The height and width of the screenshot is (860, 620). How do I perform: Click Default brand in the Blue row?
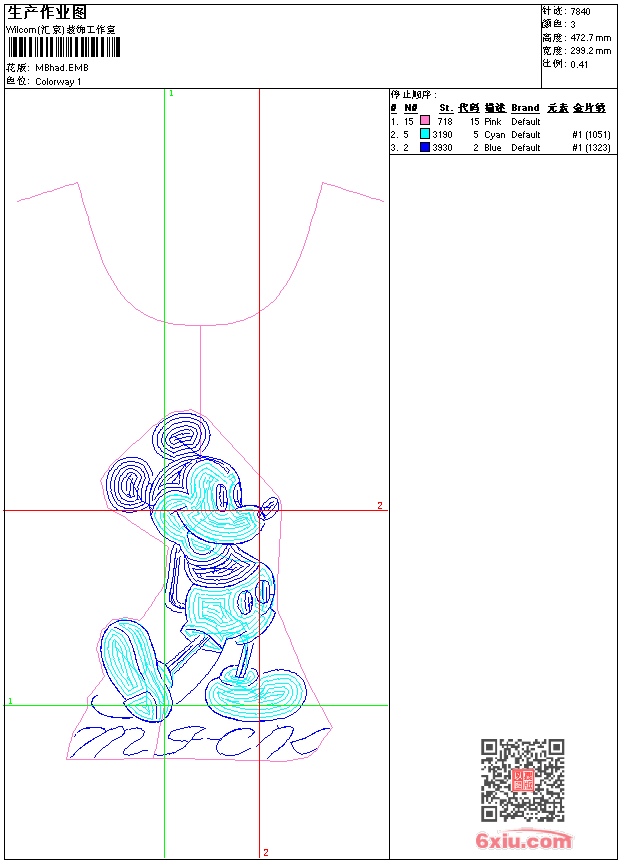[x=526, y=148]
